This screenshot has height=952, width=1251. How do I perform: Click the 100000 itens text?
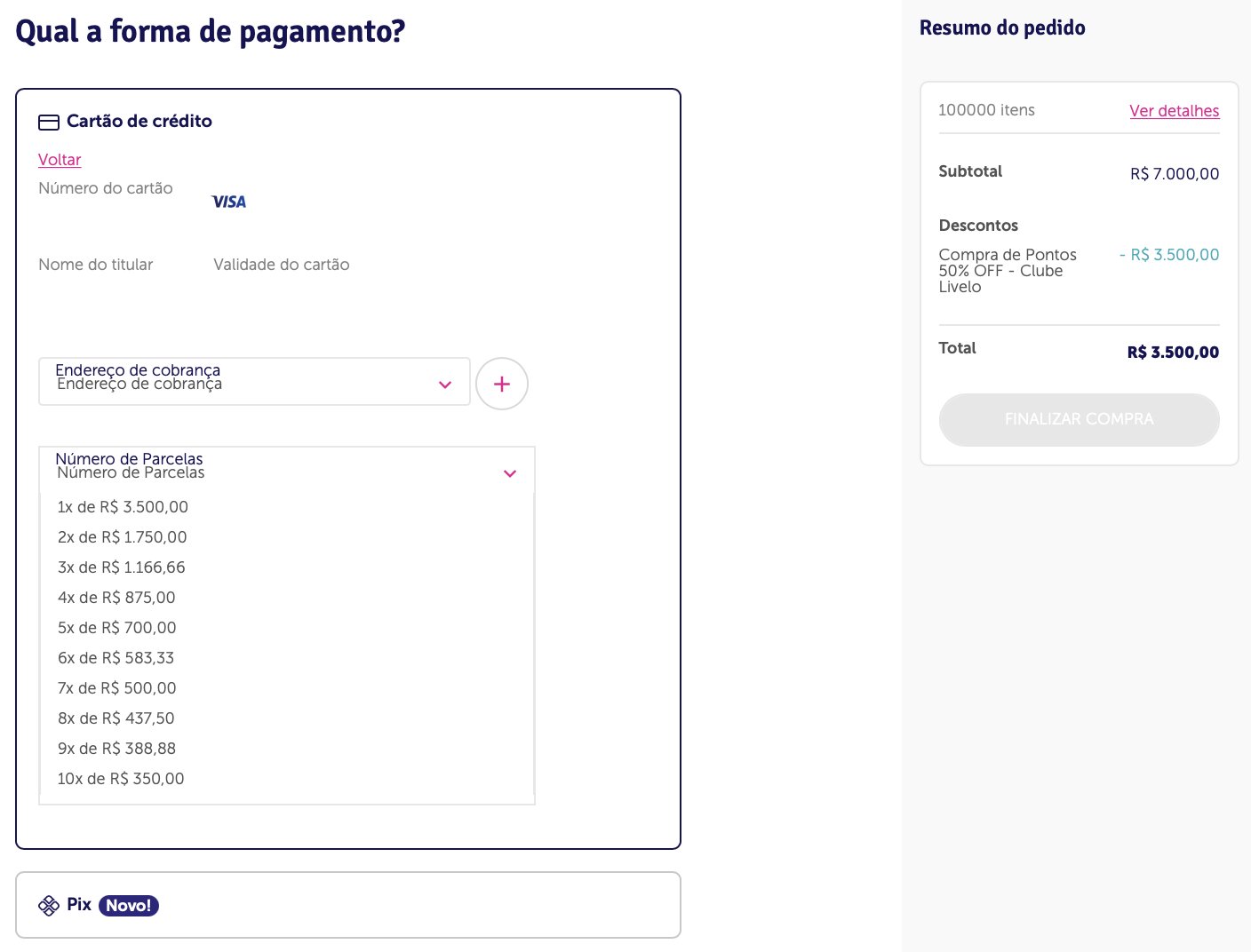[x=986, y=110]
